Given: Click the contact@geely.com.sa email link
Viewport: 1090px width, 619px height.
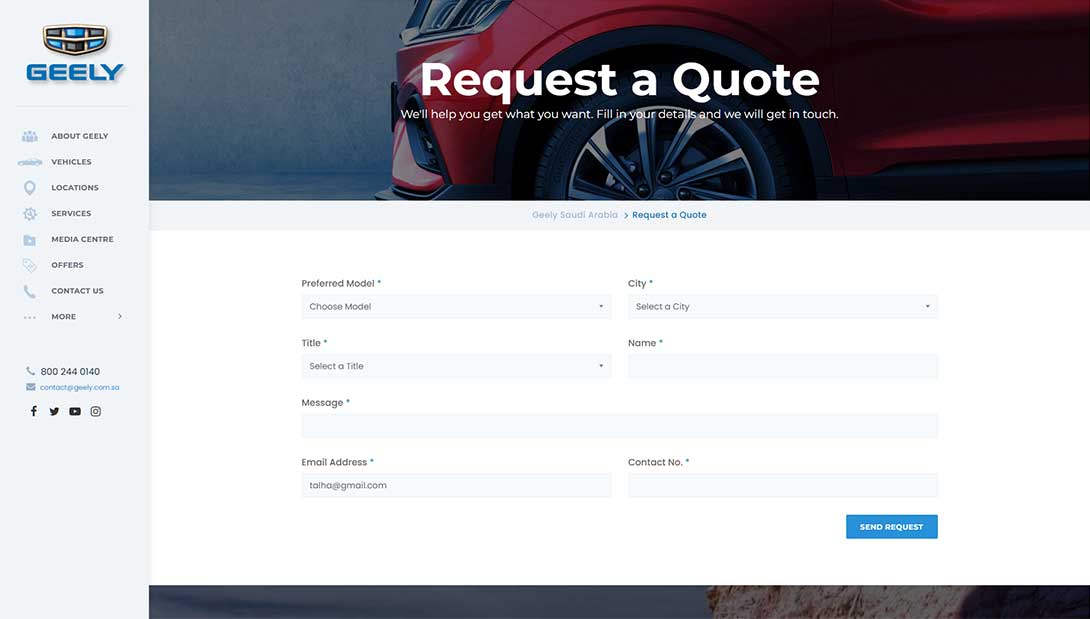Looking at the screenshot, I should coord(79,387).
